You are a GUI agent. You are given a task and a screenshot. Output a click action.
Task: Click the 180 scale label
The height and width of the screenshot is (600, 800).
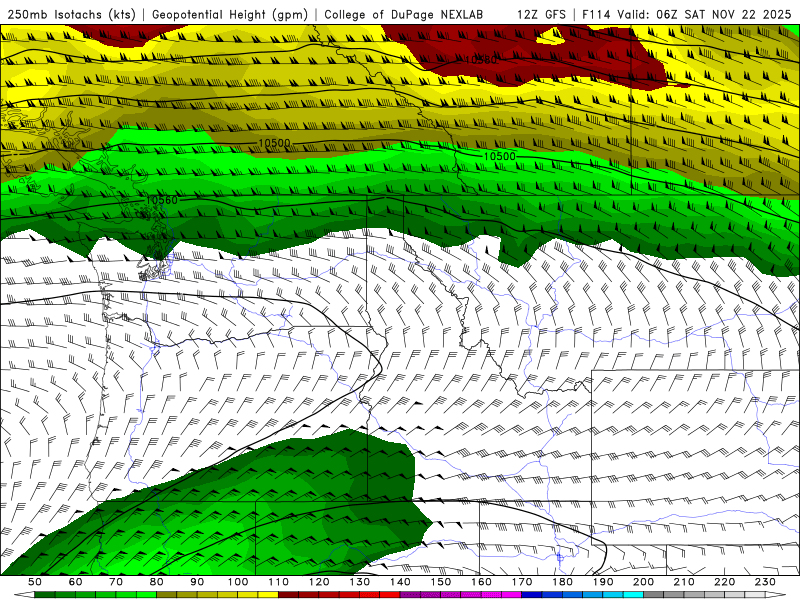click(x=562, y=582)
